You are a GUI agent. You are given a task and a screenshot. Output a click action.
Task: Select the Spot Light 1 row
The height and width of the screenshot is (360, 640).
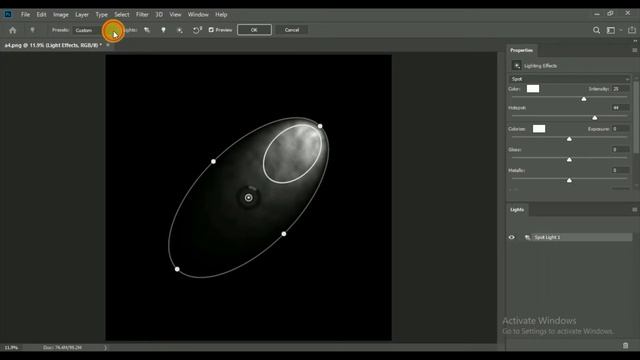[570, 237]
